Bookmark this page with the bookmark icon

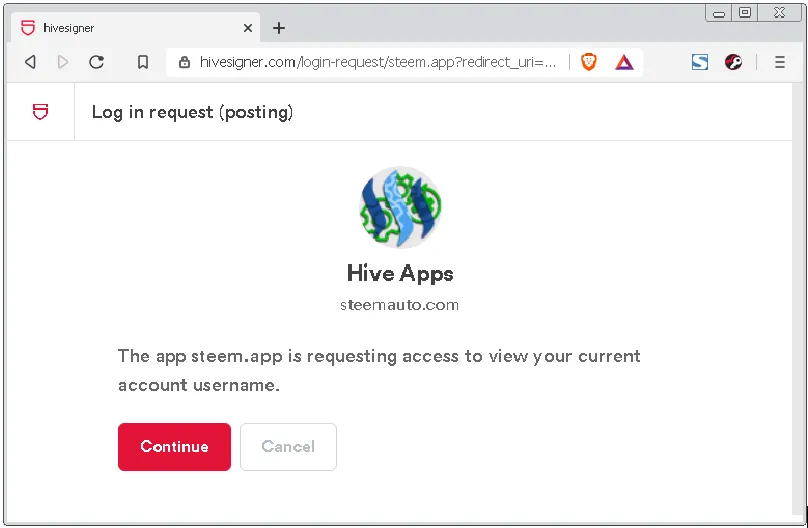(143, 62)
